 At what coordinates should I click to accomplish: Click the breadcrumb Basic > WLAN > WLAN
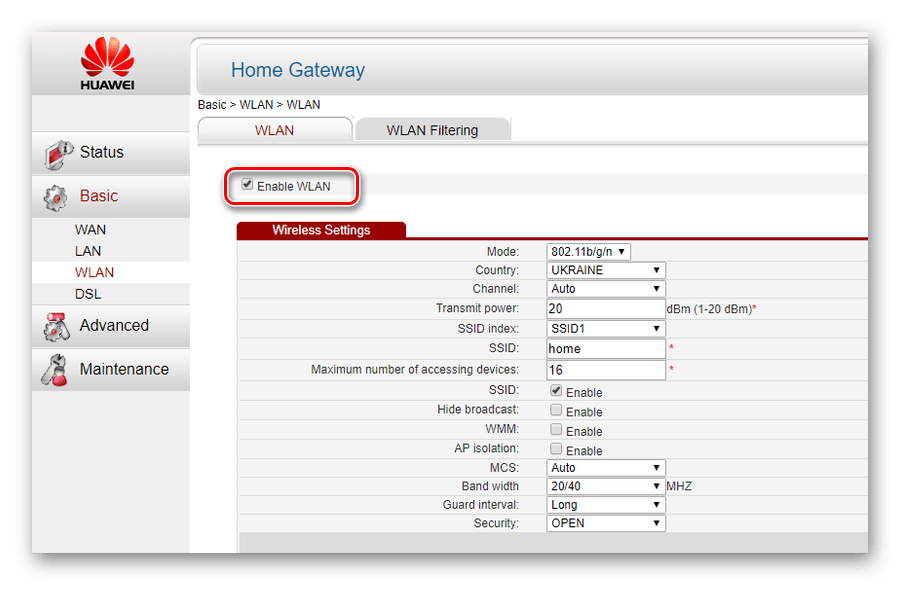[259, 104]
